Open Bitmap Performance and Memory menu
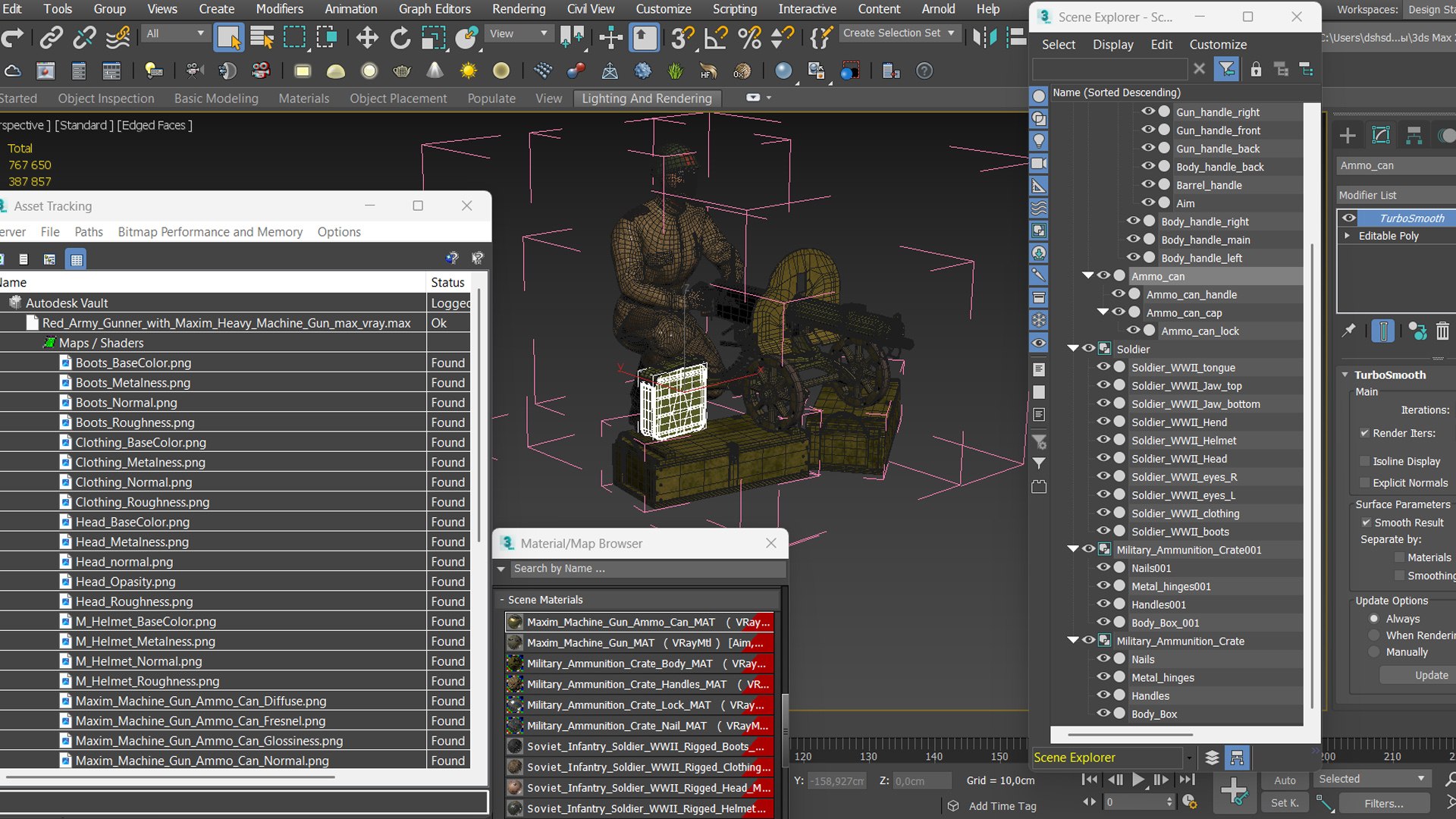Screen dimensions: 1456x819 pyautogui.click(x=210, y=232)
